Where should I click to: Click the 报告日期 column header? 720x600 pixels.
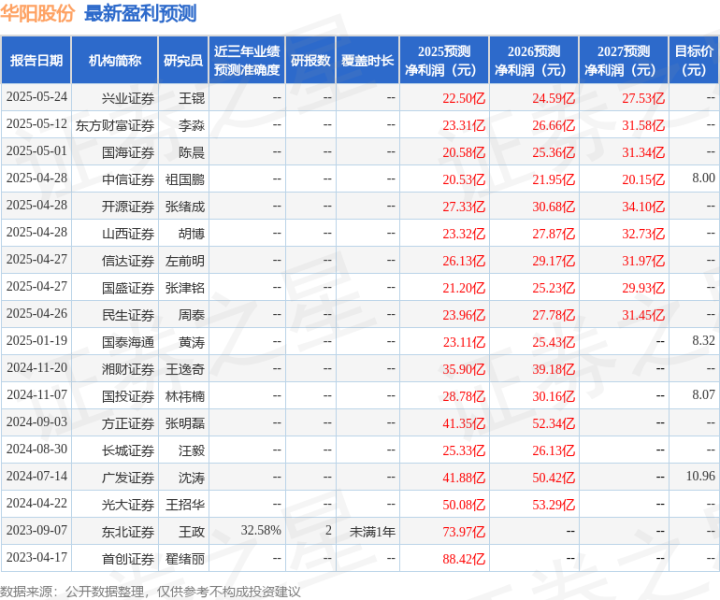36,61
